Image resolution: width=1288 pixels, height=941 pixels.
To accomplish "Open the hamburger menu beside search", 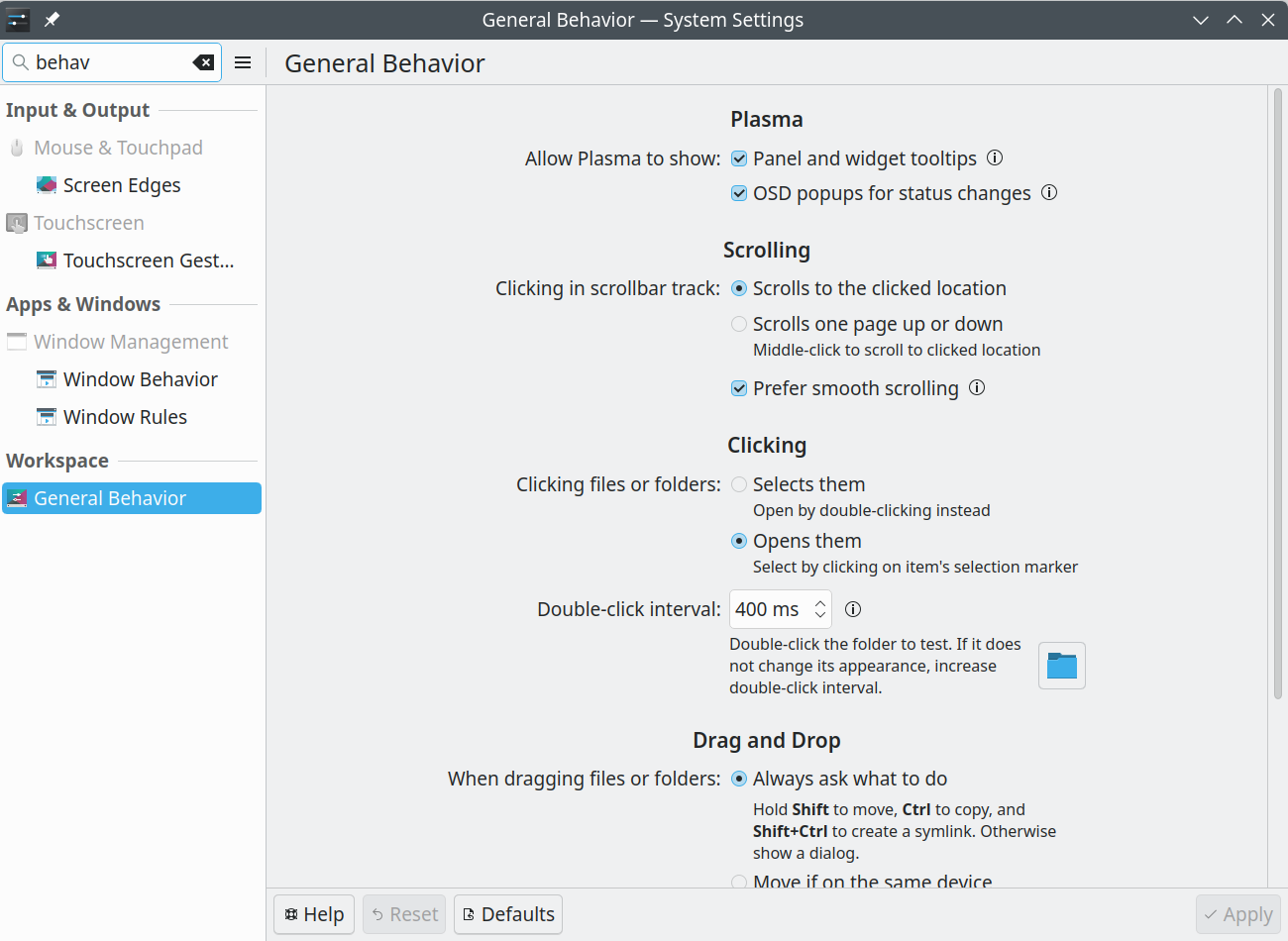I will pyautogui.click(x=243, y=62).
